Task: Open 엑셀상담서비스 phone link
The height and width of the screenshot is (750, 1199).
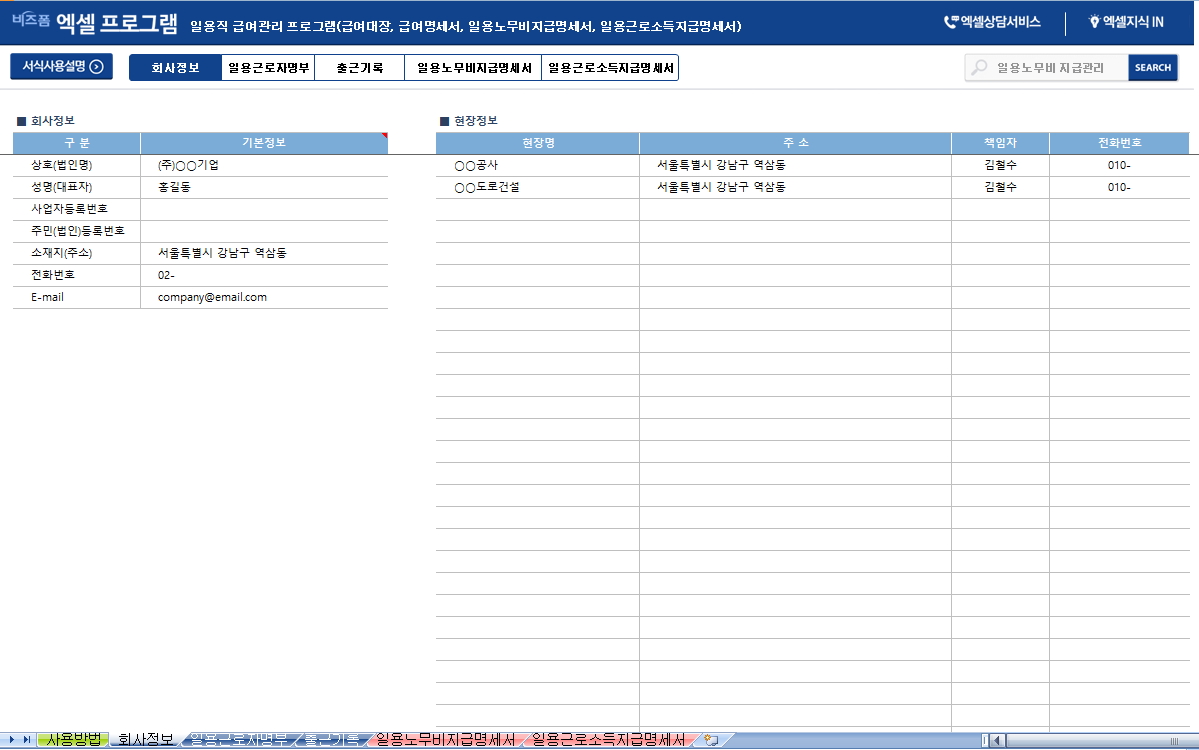Action: [992, 22]
